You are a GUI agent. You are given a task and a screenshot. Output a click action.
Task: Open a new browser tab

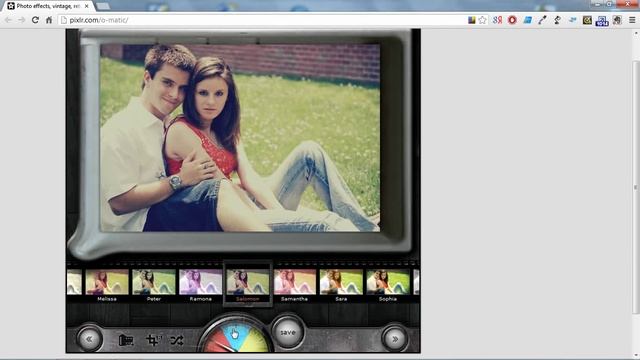(103, 6)
